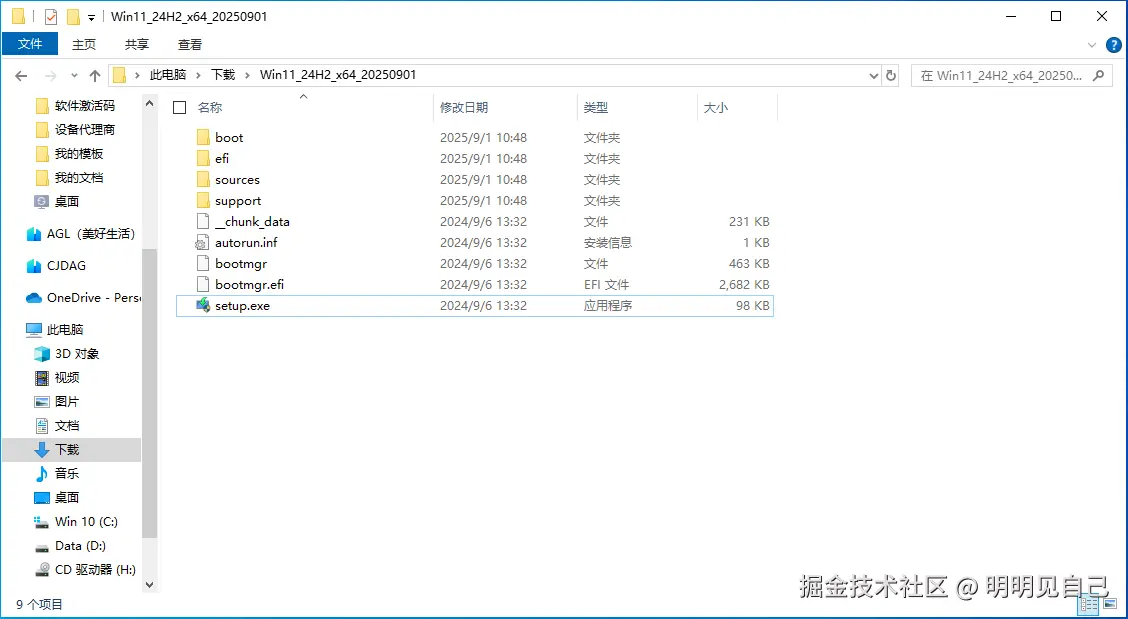Screen dimensions: 1128x619
Task: Click the navigation pane scrollbar thumb
Action: coord(149,392)
